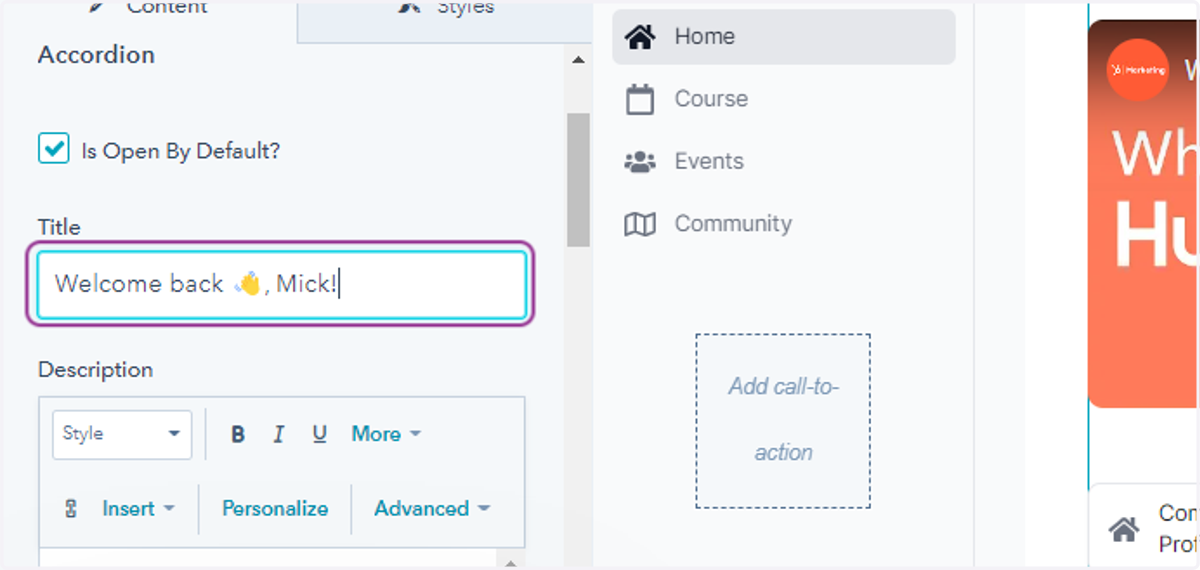Open the Insert dropdown menu
This screenshot has height=570, width=1200.
(138, 508)
